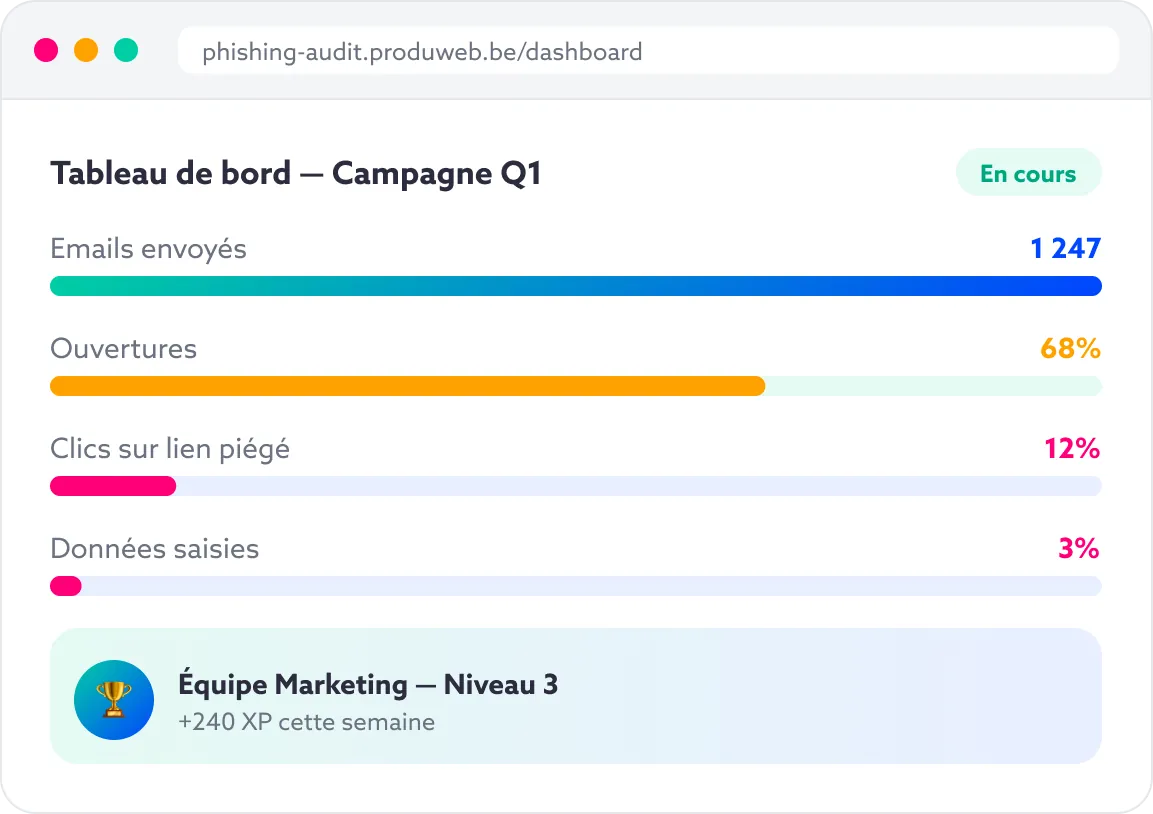
Task: Expand the Équipe Marketing reward card
Action: 576,695
